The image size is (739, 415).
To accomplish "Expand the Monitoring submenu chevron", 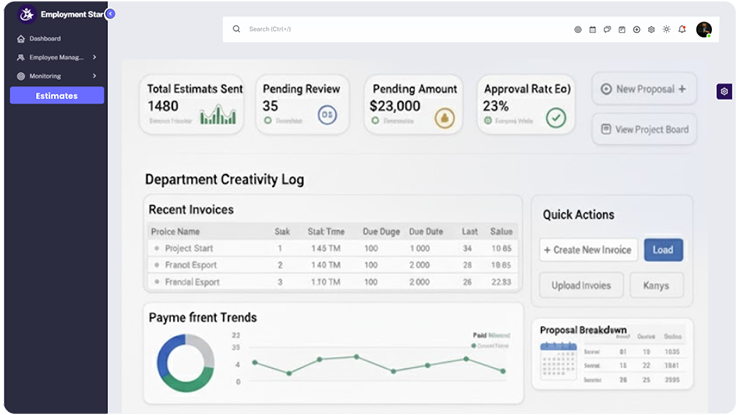I will pos(94,76).
